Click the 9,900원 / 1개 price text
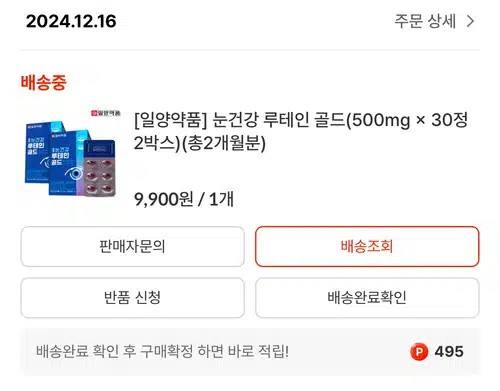 pos(184,199)
